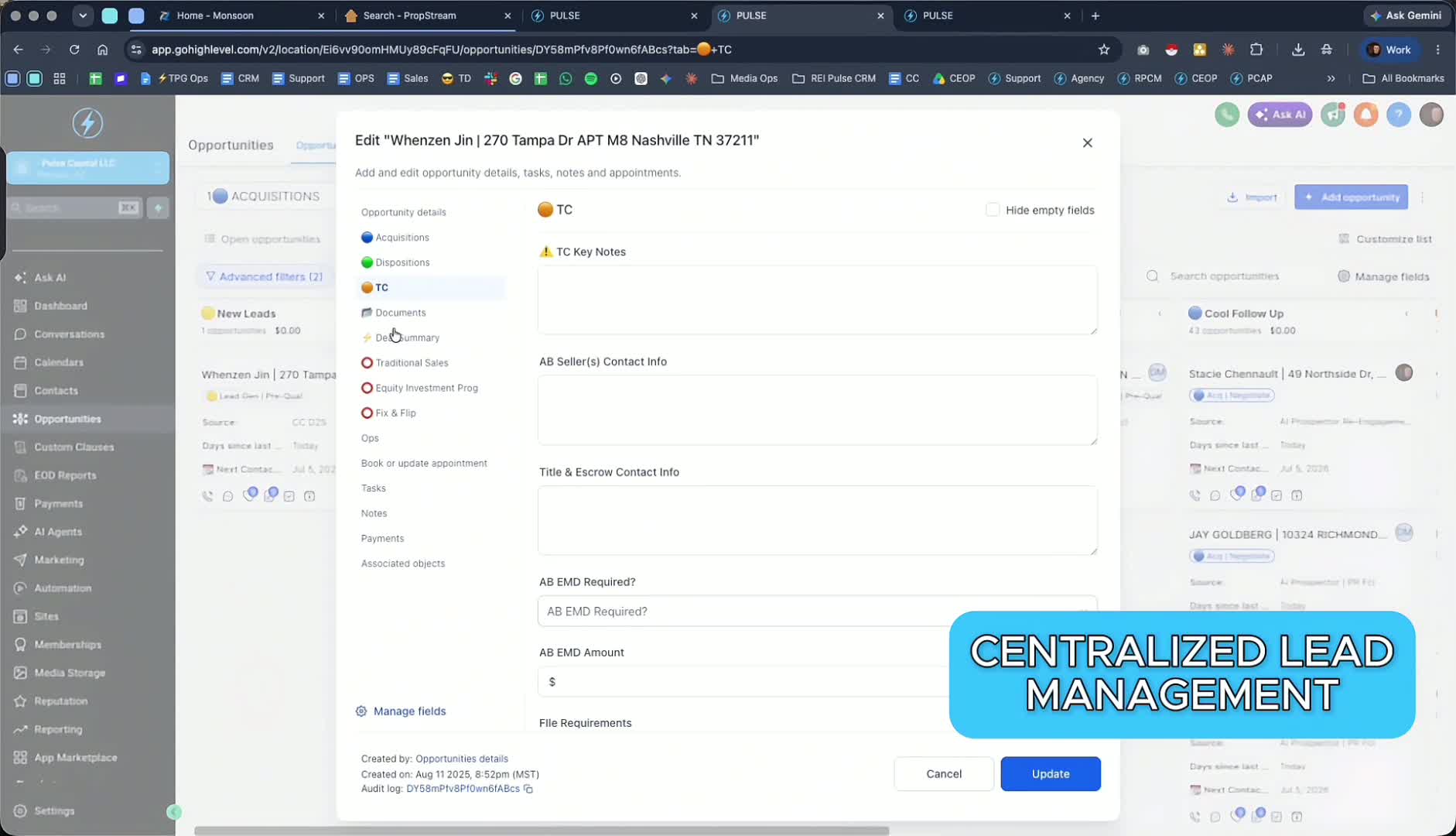Bookmark this page with the star icon

1104,50
